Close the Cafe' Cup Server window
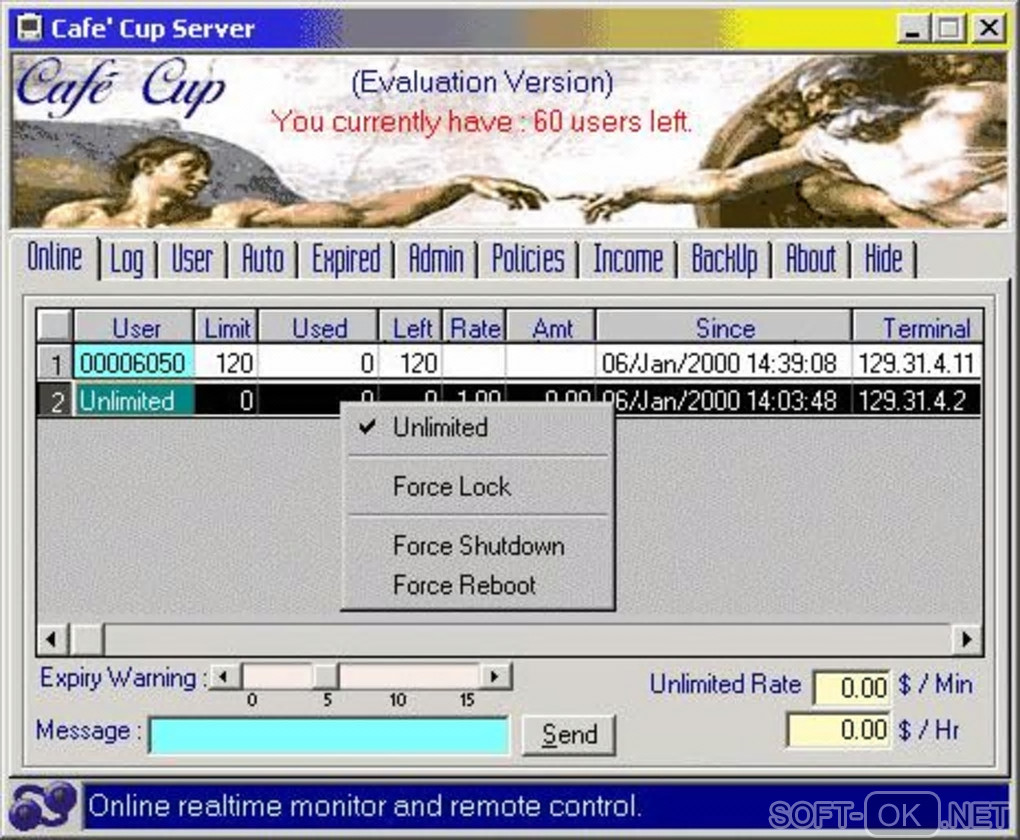 pos(989,29)
